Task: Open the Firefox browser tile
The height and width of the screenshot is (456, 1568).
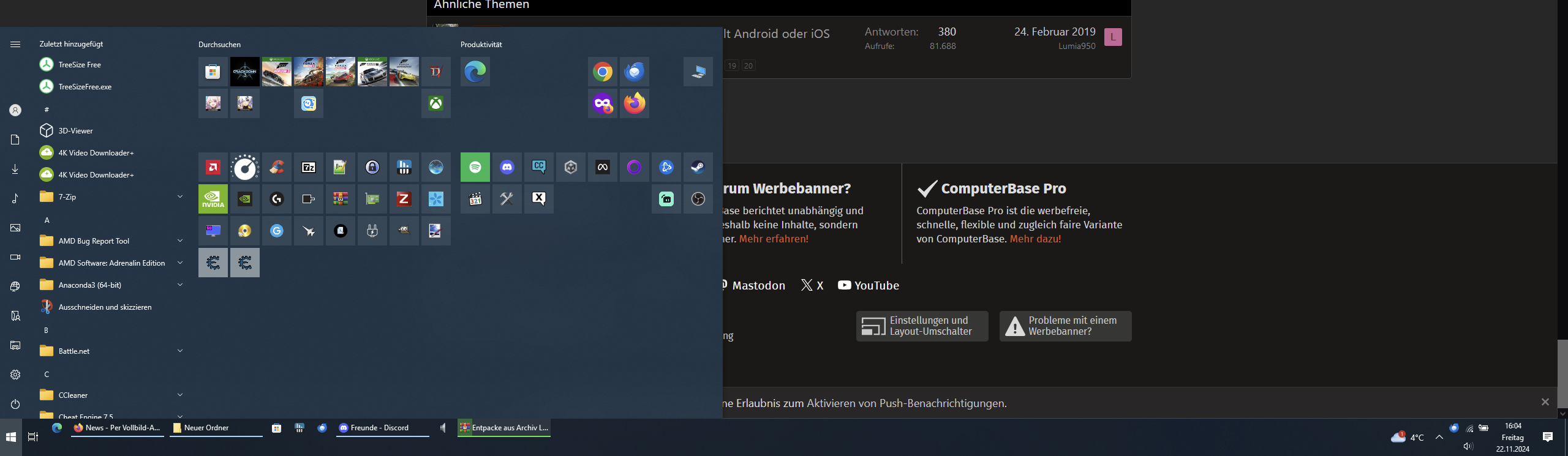Action: coord(634,103)
